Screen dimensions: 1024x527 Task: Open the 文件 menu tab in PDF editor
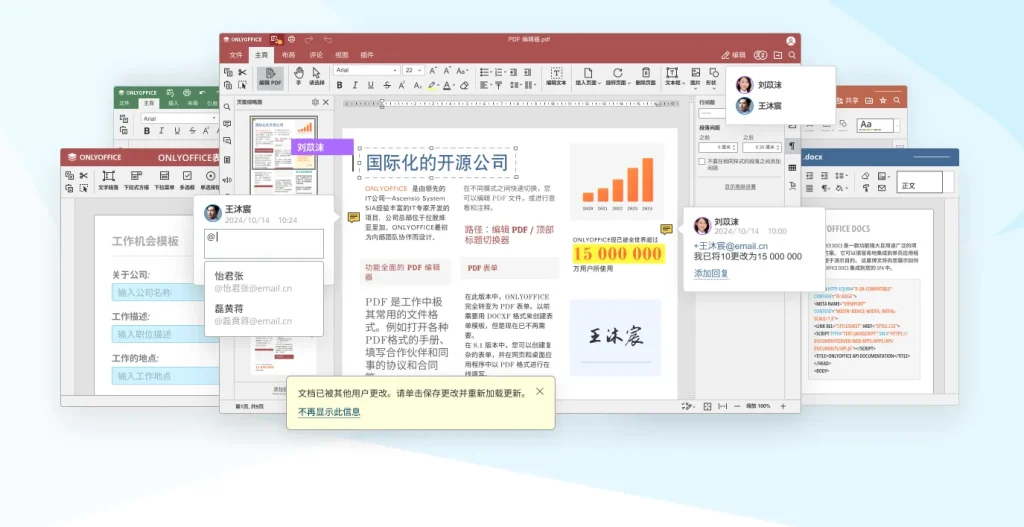coord(236,56)
